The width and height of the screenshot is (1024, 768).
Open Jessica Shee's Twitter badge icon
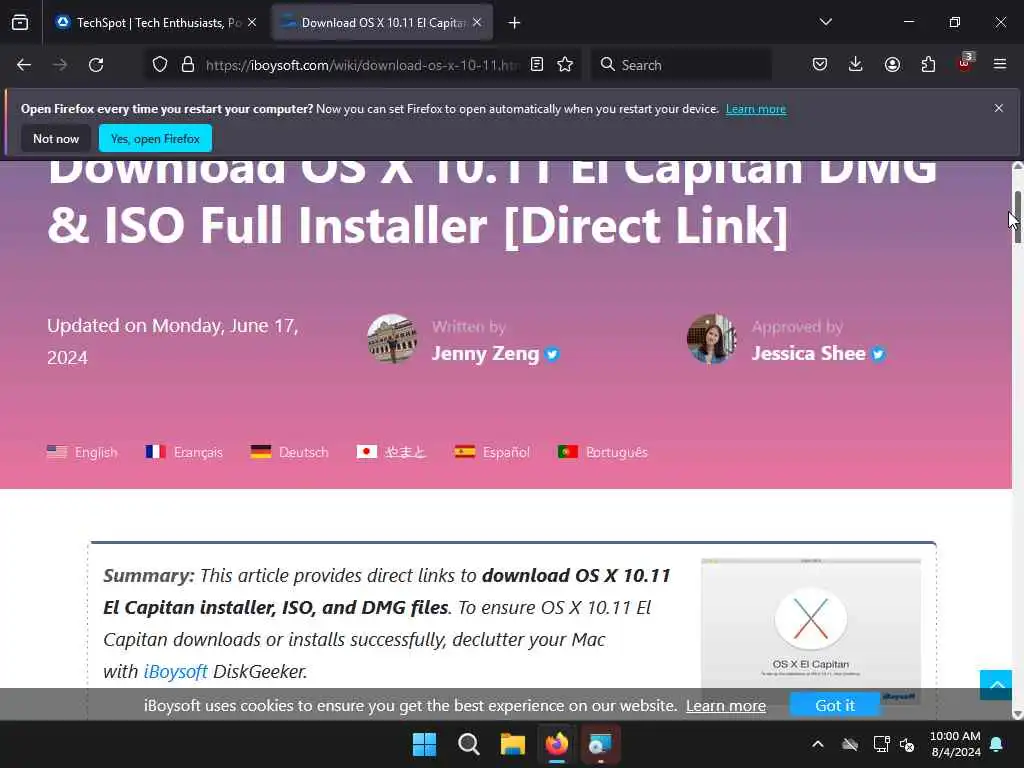878,355
